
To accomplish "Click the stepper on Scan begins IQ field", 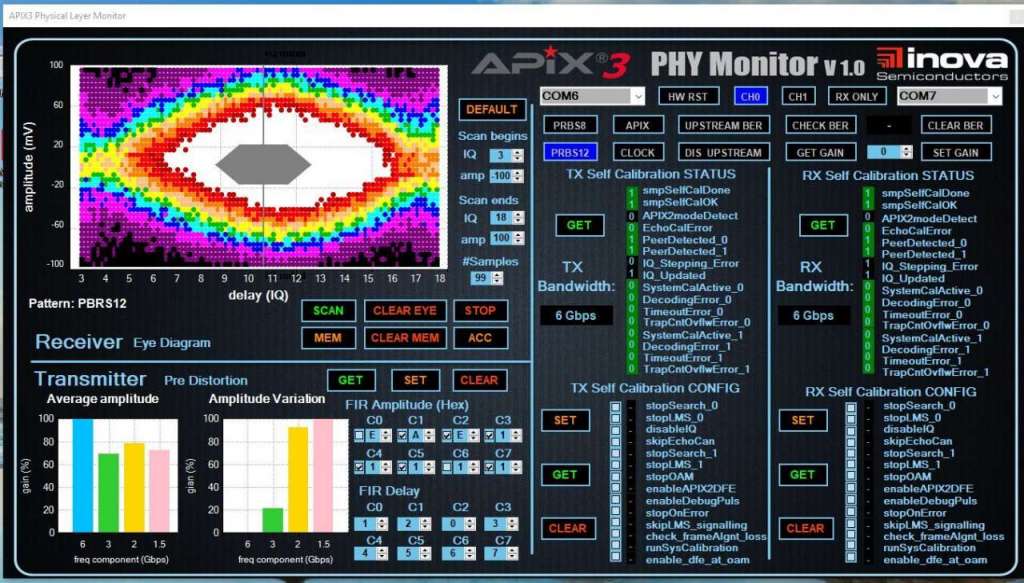I will [x=517, y=155].
